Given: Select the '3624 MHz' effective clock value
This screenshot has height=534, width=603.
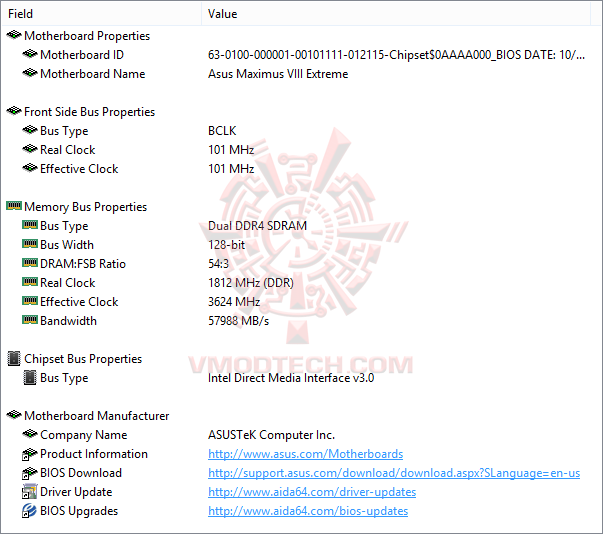Looking at the screenshot, I should (x=234, y=302).
